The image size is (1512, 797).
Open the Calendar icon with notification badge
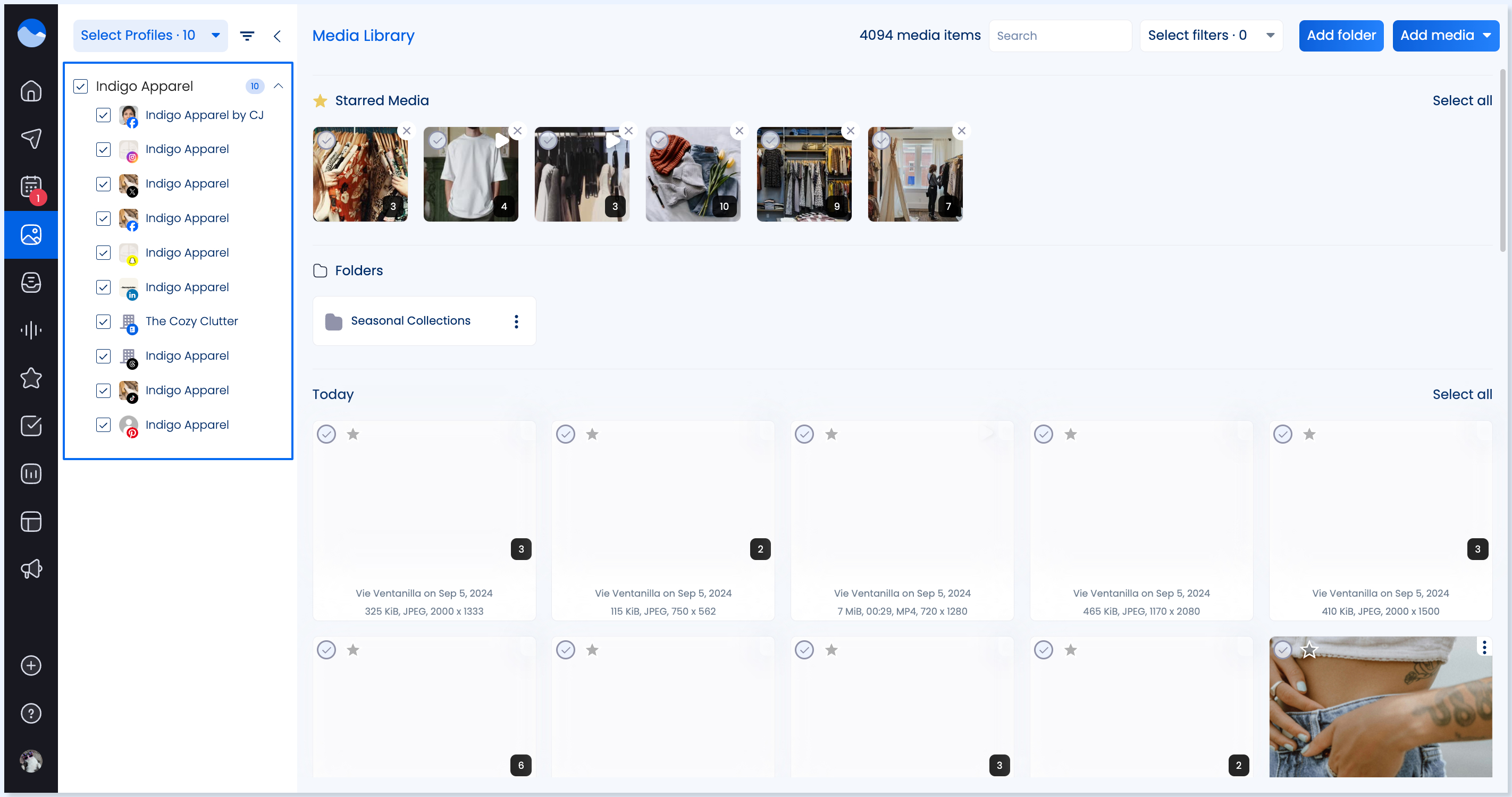[x=30, y=186]
